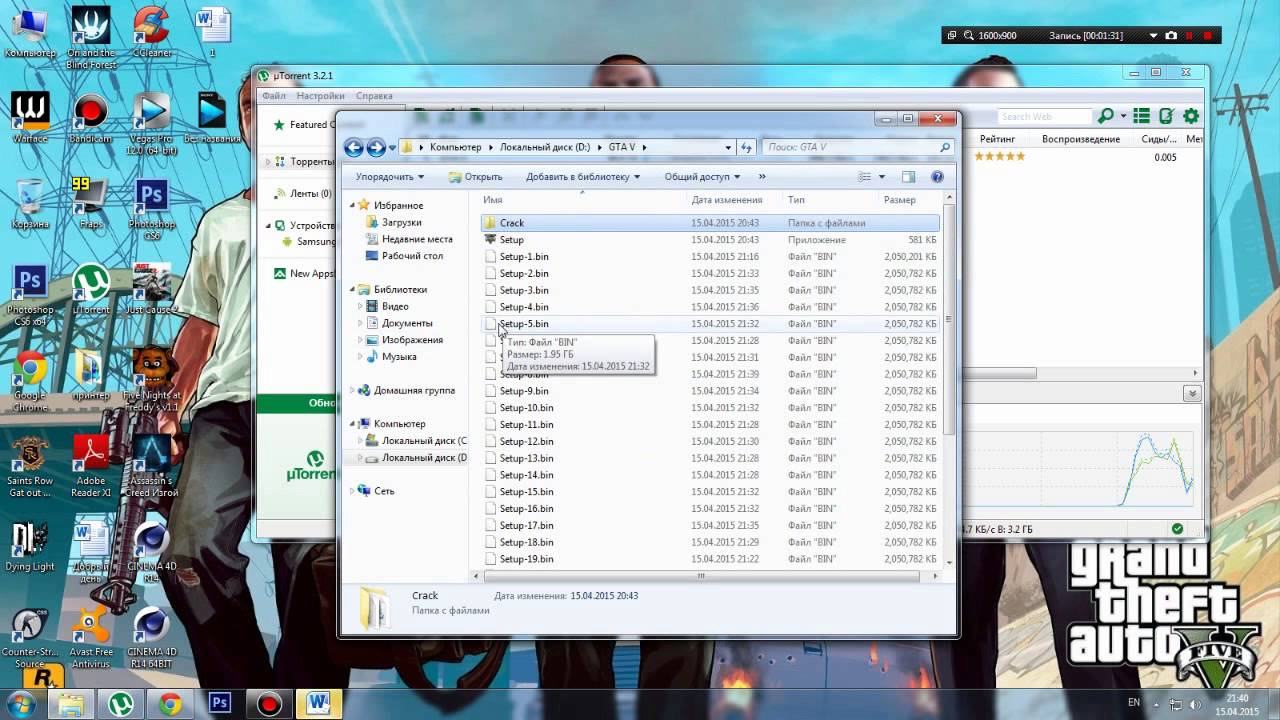This screenshot has height=720, width=1280.
Task: Expand the Домашняя группа tree node
Action: click(352, 391)
